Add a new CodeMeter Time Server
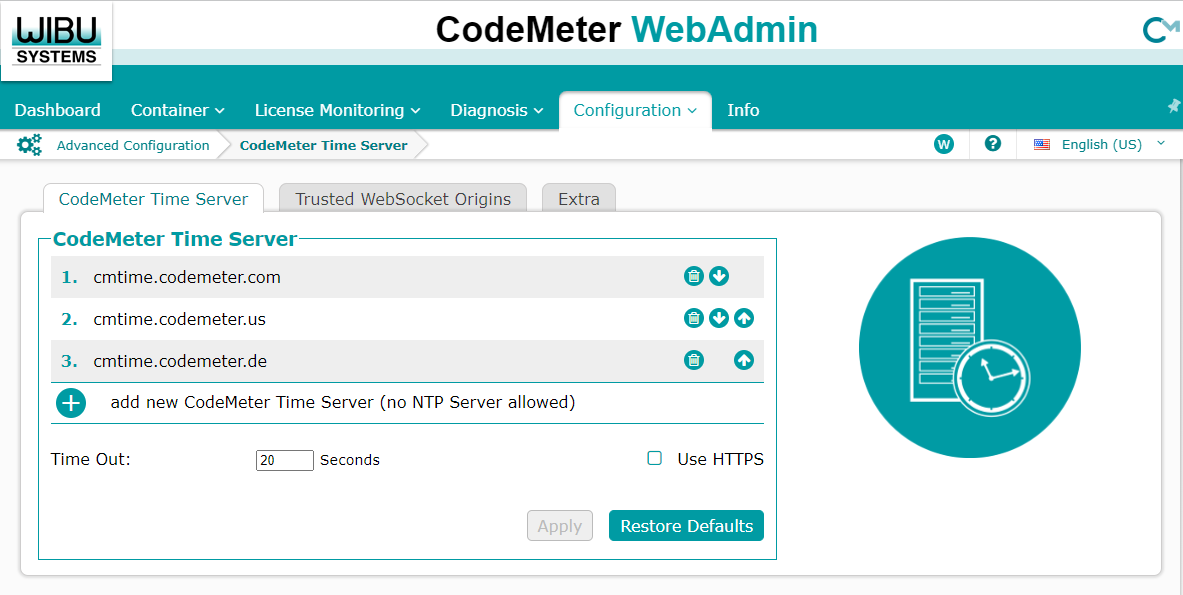Screen dimensions: 1183x595 tap(71, 403)
